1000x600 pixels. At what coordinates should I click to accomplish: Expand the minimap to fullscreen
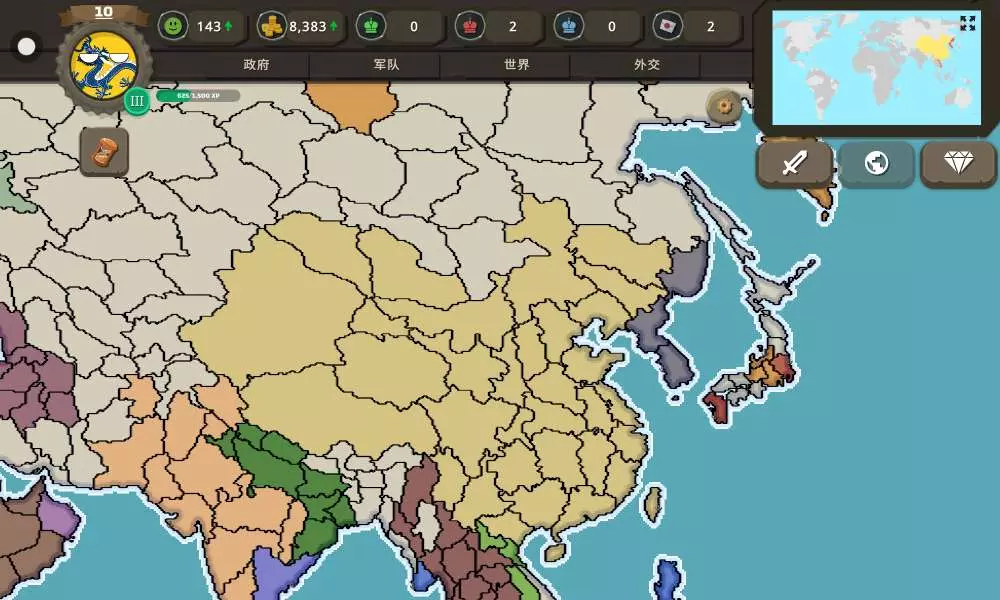click(967, 23)
